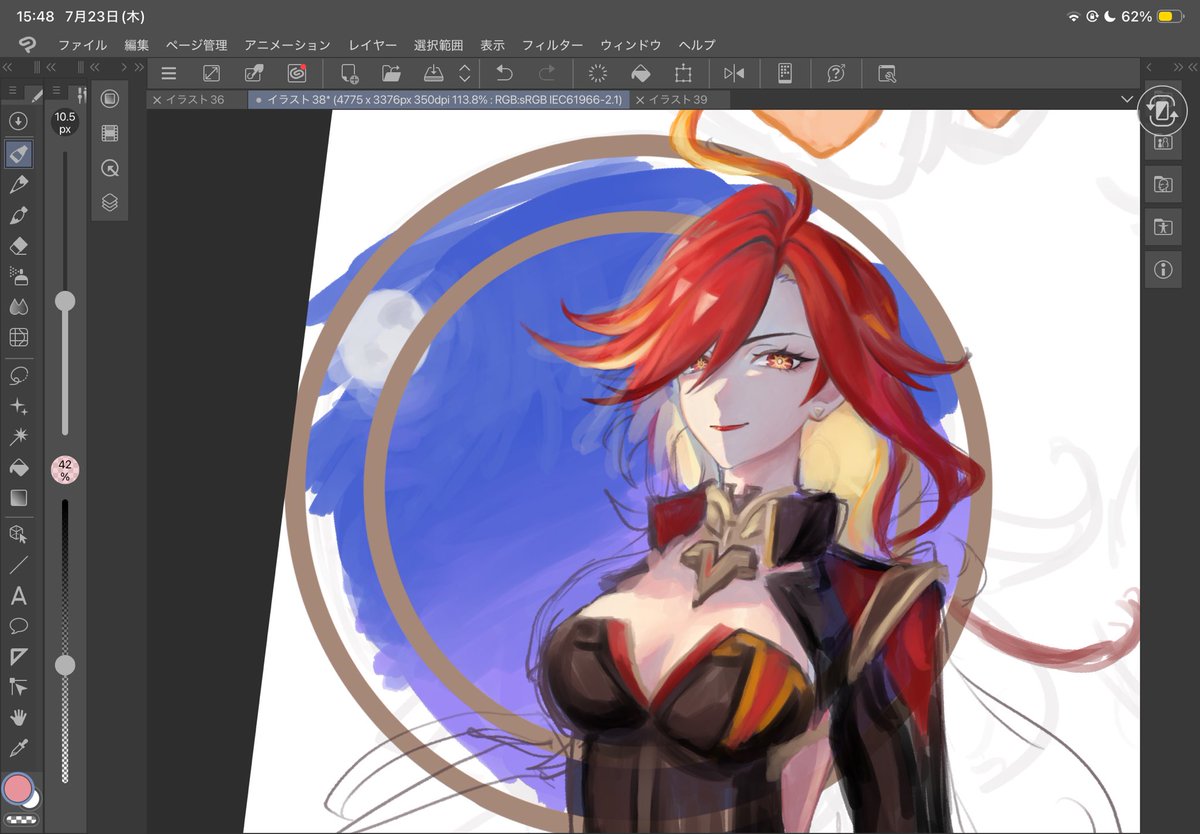Expand the command bar up-down arrows
The width and height of the screenshot is (1200, 834).
(x=464, y=73)
